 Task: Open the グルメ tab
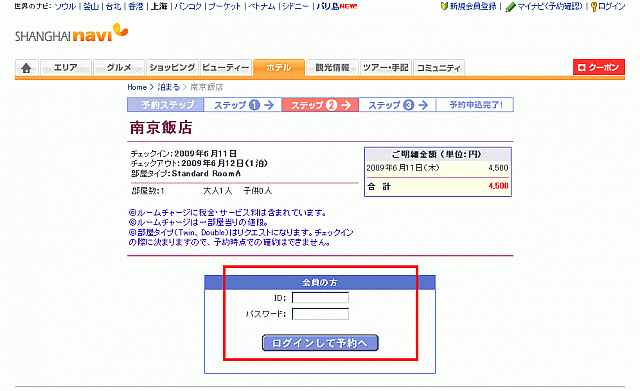click(119, 68)
